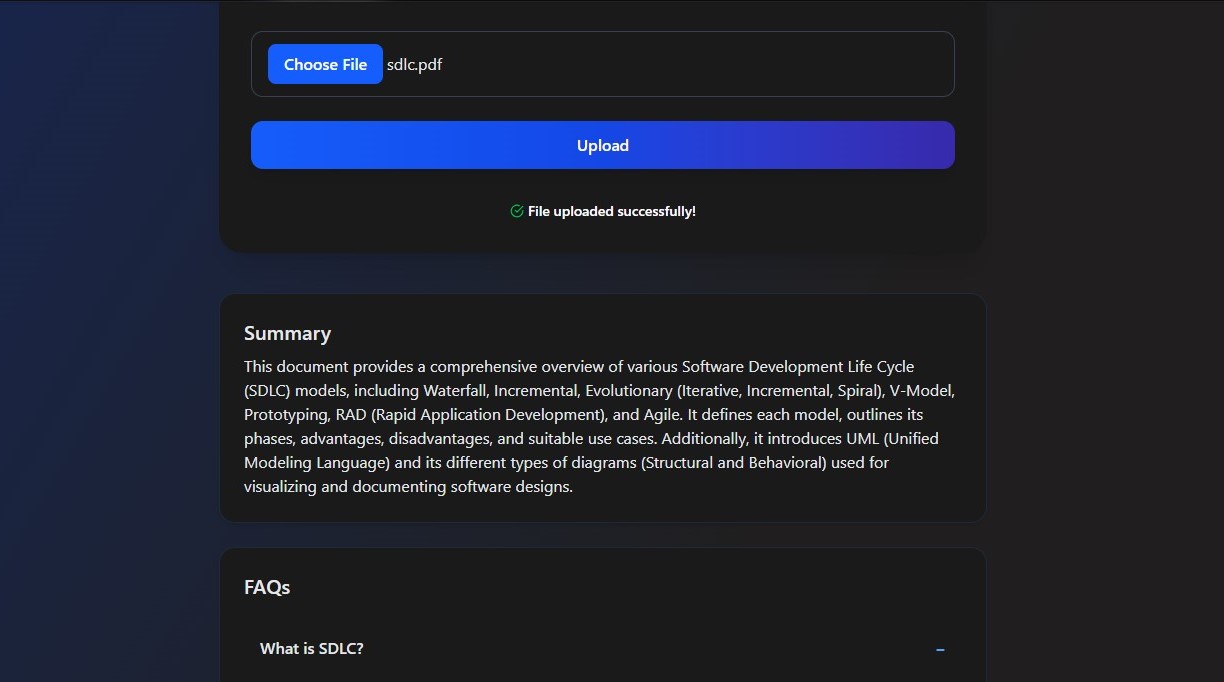Click 'Agile' in the summary text

click(663, 414)
